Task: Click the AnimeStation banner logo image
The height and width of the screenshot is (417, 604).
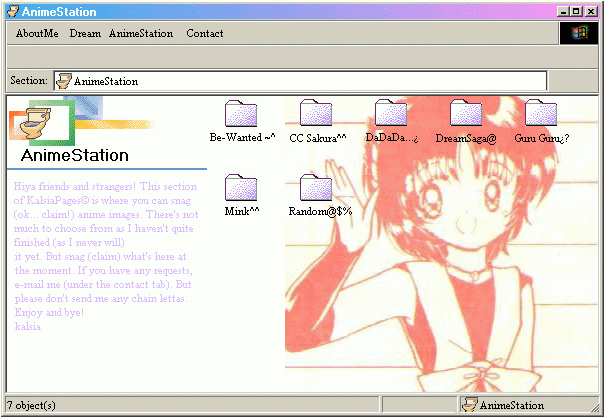Action: tap(42, 123)
